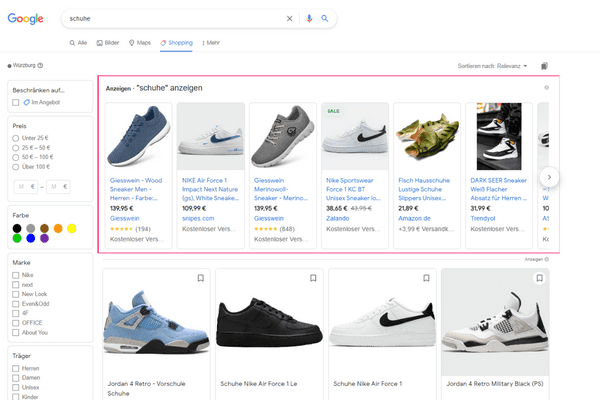Pick the green color swatch
This screenshot has width=600, height=400.
17,238
